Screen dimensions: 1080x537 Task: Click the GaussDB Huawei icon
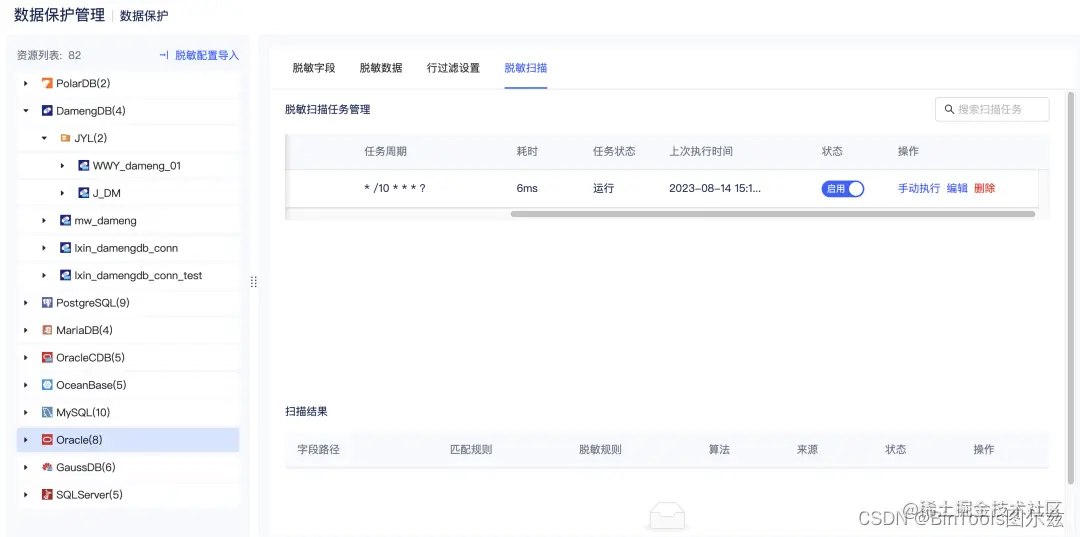point(47,467)
